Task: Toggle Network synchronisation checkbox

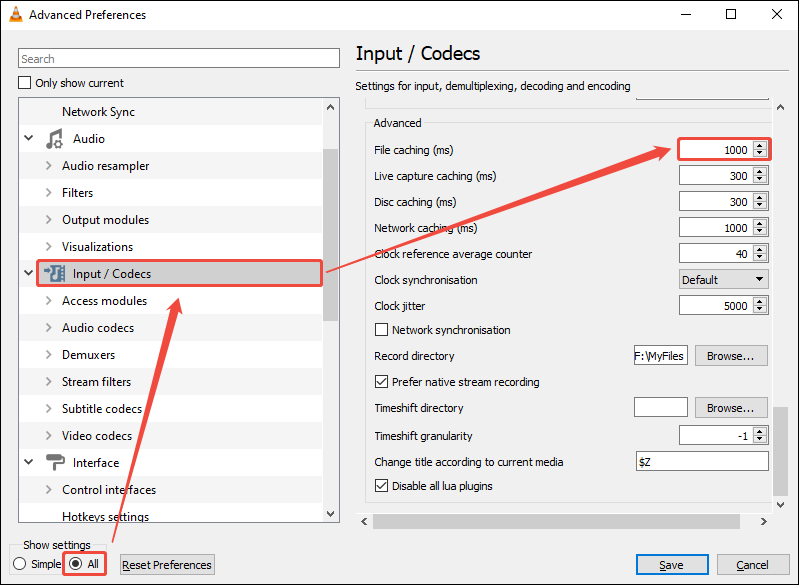Action: [381, 330]
